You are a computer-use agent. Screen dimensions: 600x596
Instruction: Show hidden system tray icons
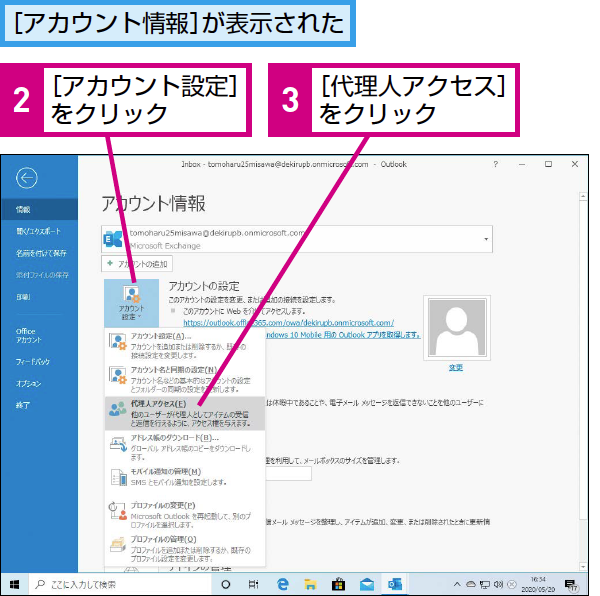coord(457,584)
